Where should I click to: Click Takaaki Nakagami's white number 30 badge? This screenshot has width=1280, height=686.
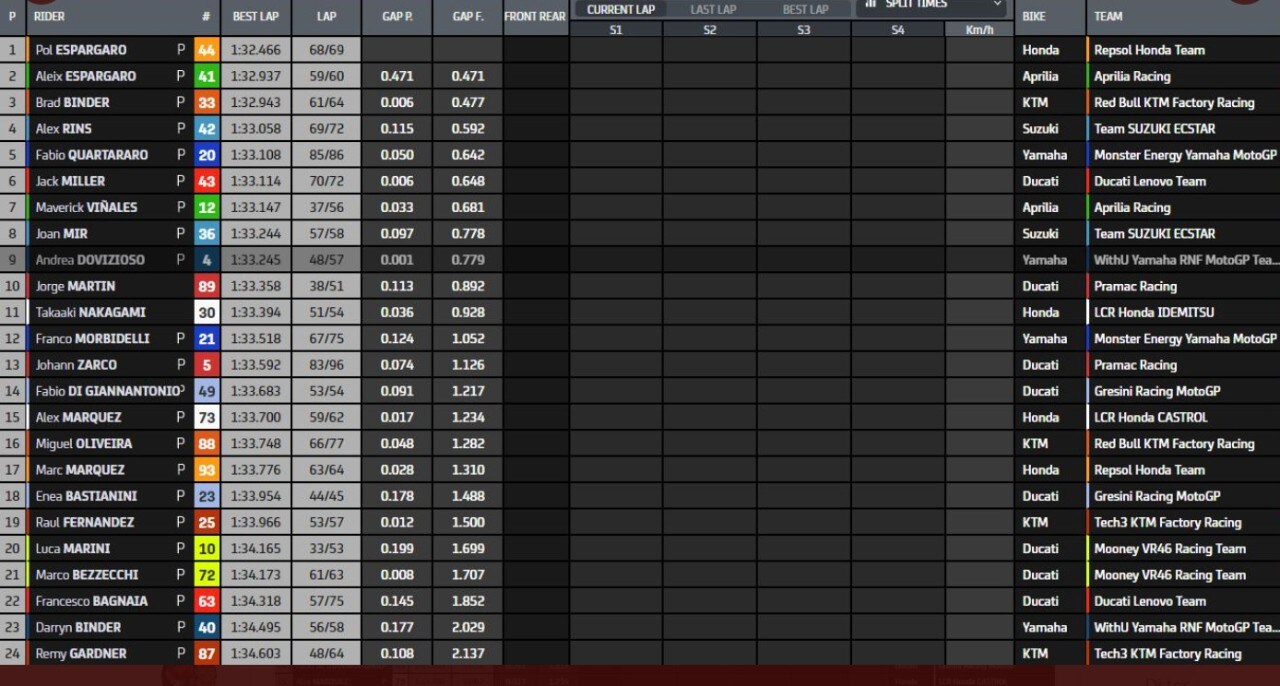206,312
